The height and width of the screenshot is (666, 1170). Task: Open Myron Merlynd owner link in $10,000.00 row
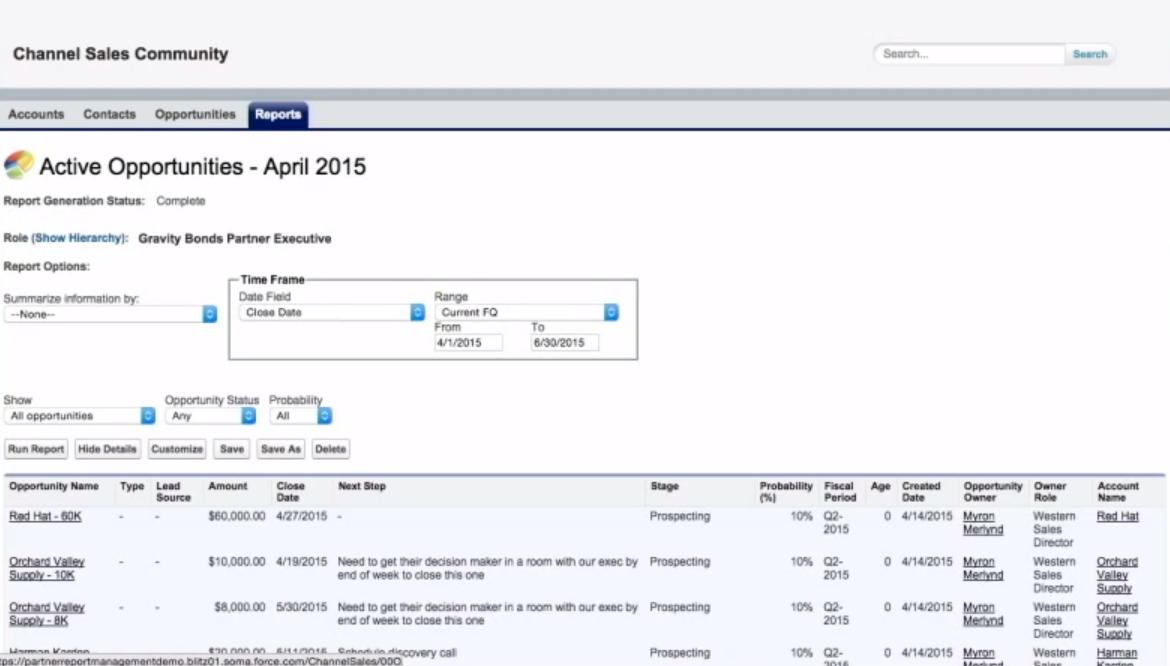tap(983, 568)
